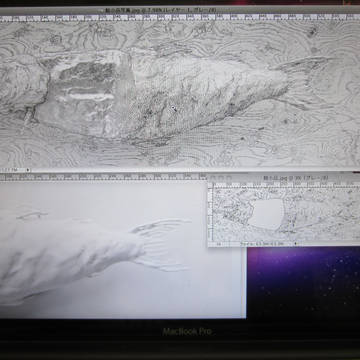Click the horizontal ruler of the top document window
Viewport: 360px width, 360px height.
(x=180, y=18)
